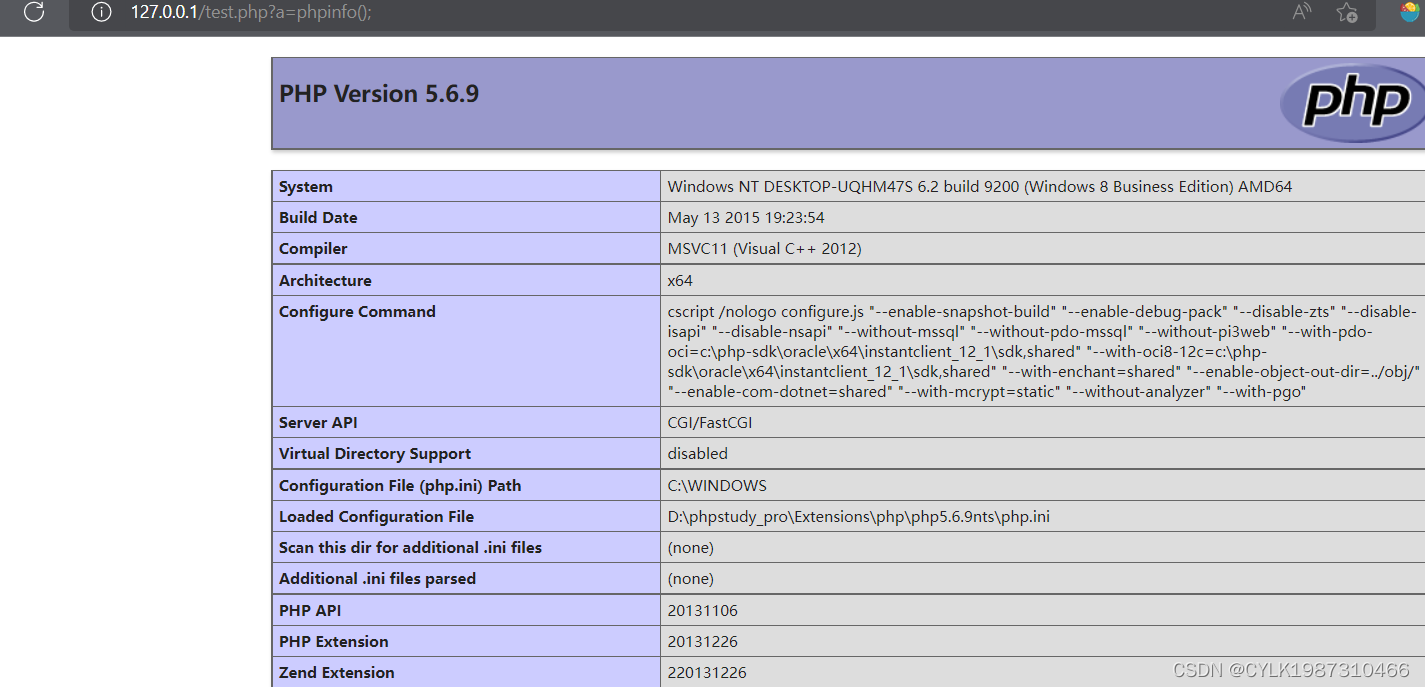Click the 'C:\WINDOWS' path value
Viewport: 1425px width, 687px height.
coord(717,486)
